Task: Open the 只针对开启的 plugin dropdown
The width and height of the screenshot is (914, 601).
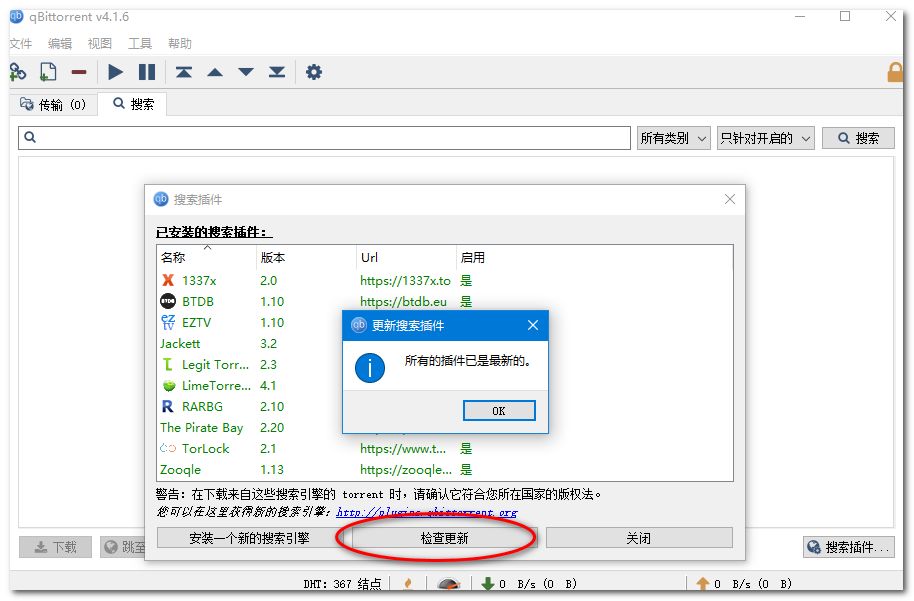Action: click(765, 138)
